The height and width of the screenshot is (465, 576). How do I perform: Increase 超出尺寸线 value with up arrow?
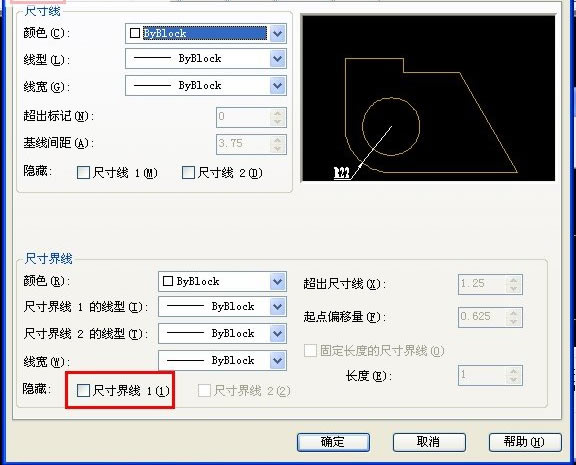[x=514, y=280]
